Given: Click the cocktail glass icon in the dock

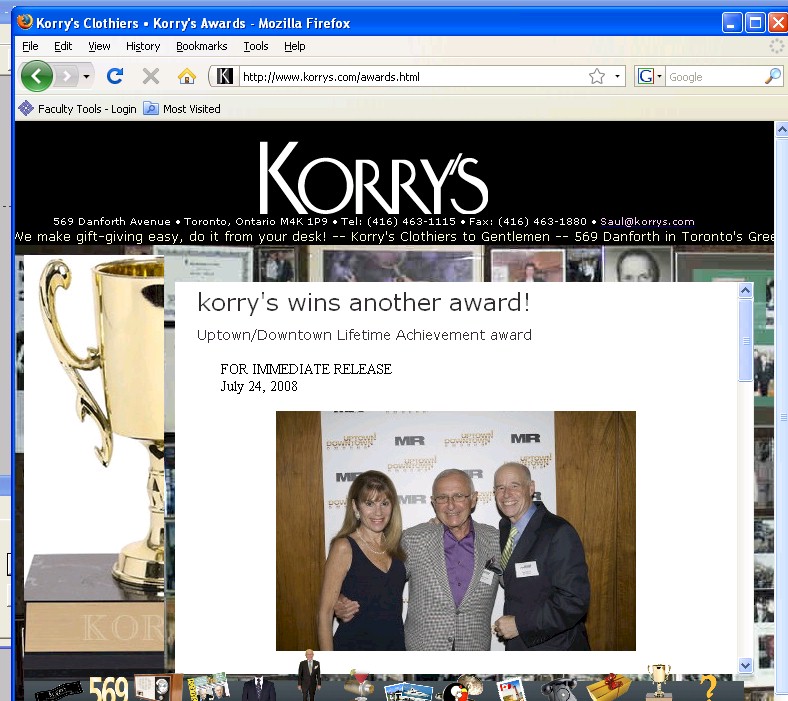Looking at the screenshot, I should coord(358,684).
